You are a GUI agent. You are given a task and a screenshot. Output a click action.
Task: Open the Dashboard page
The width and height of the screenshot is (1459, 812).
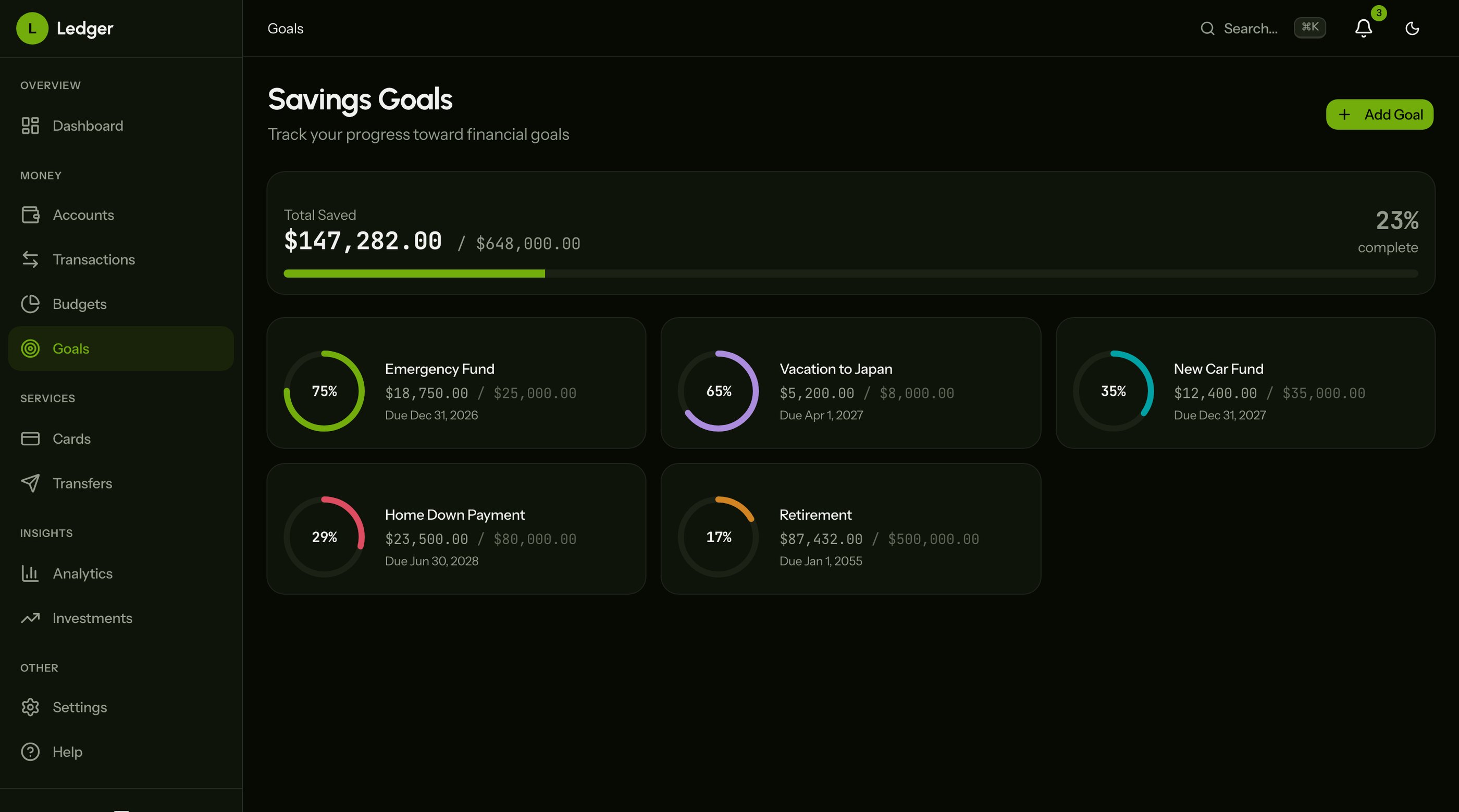(121, 126)
